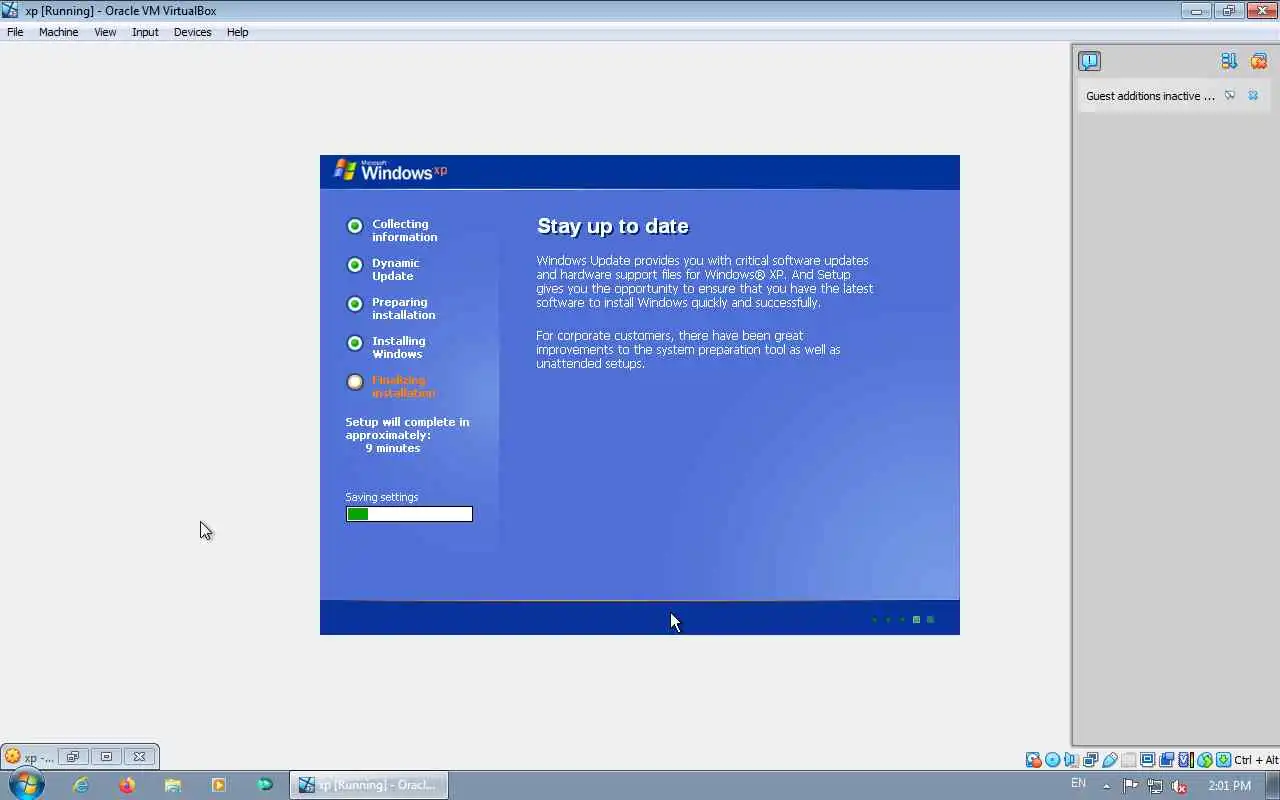Open the Help menu
1280x800 pixels.
pyautogui.click(x=237, y=32)
